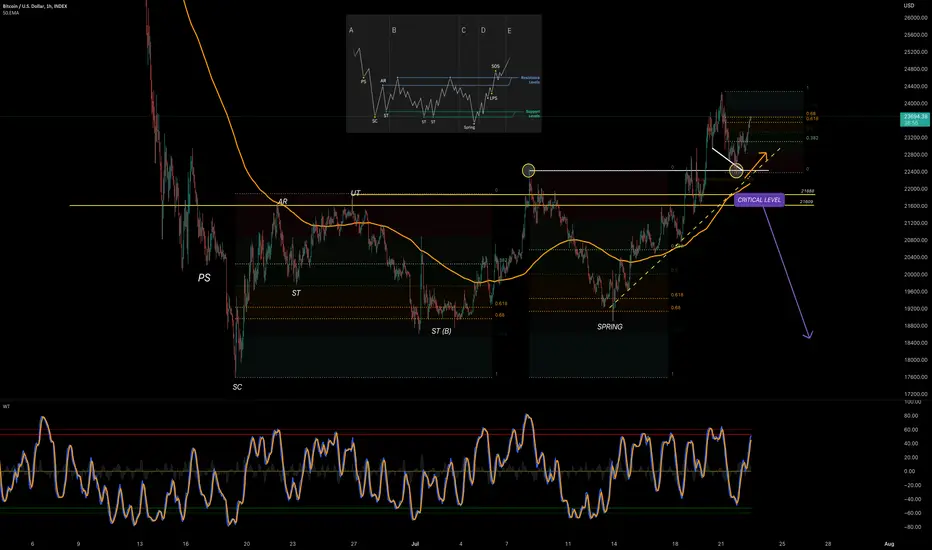
Task: Click 25600.00 on the price axis
Action: coord(916,35)
